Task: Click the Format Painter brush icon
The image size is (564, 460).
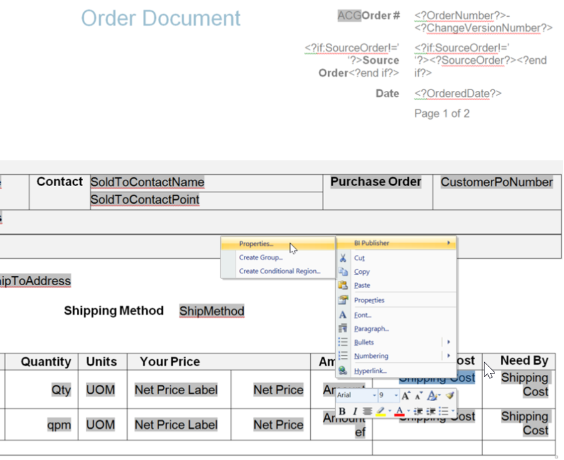Action: (449, 396)
